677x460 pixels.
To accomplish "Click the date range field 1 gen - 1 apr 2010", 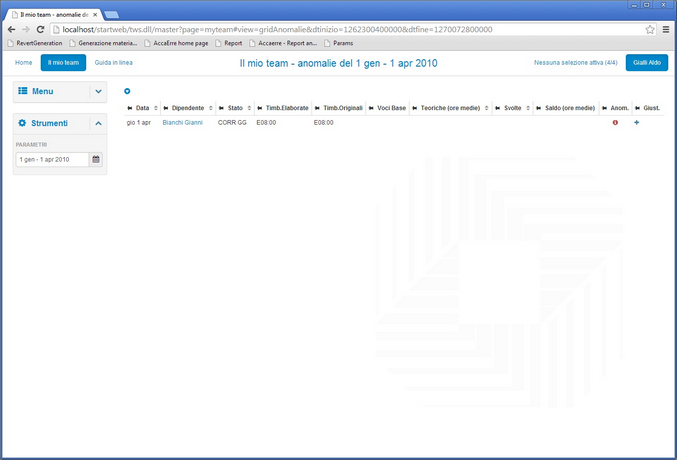I will pyautogui.click(x=52, y=159).
